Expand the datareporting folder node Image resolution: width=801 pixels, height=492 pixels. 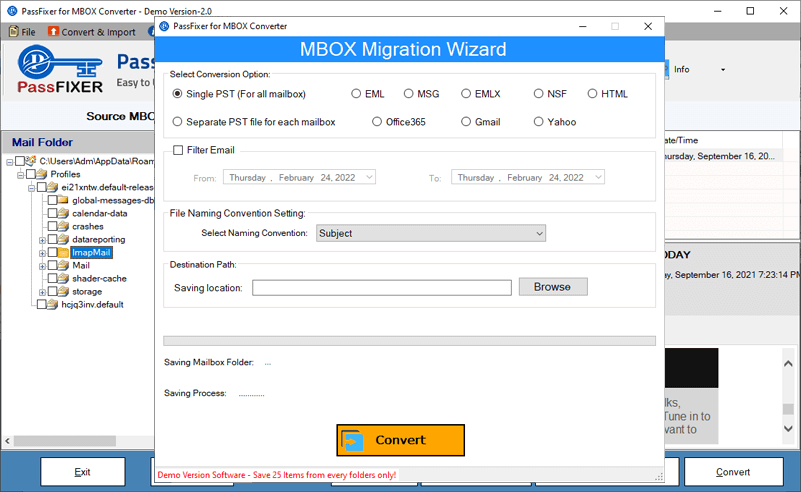point(42,240)
